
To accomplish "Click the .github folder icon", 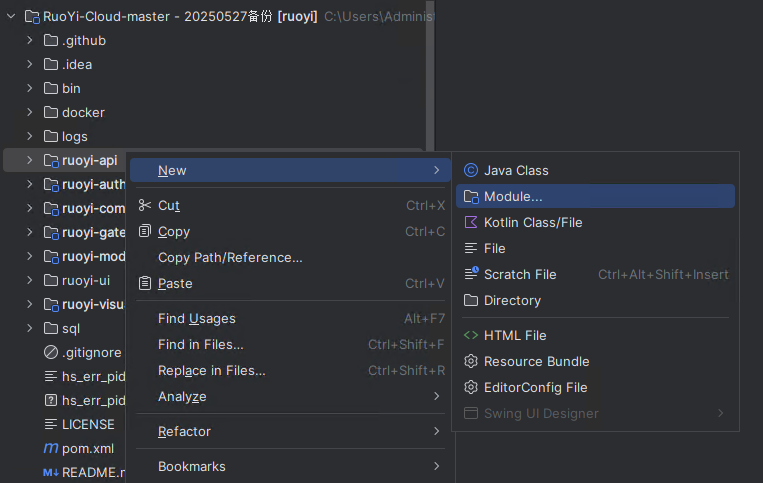I will click(x=51, y=40).
